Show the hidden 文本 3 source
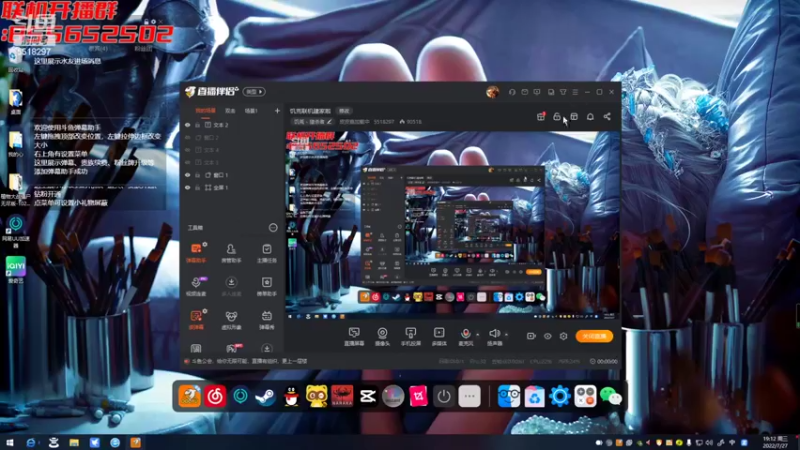This screenshot has height=450, width=800. click(188, 163)
